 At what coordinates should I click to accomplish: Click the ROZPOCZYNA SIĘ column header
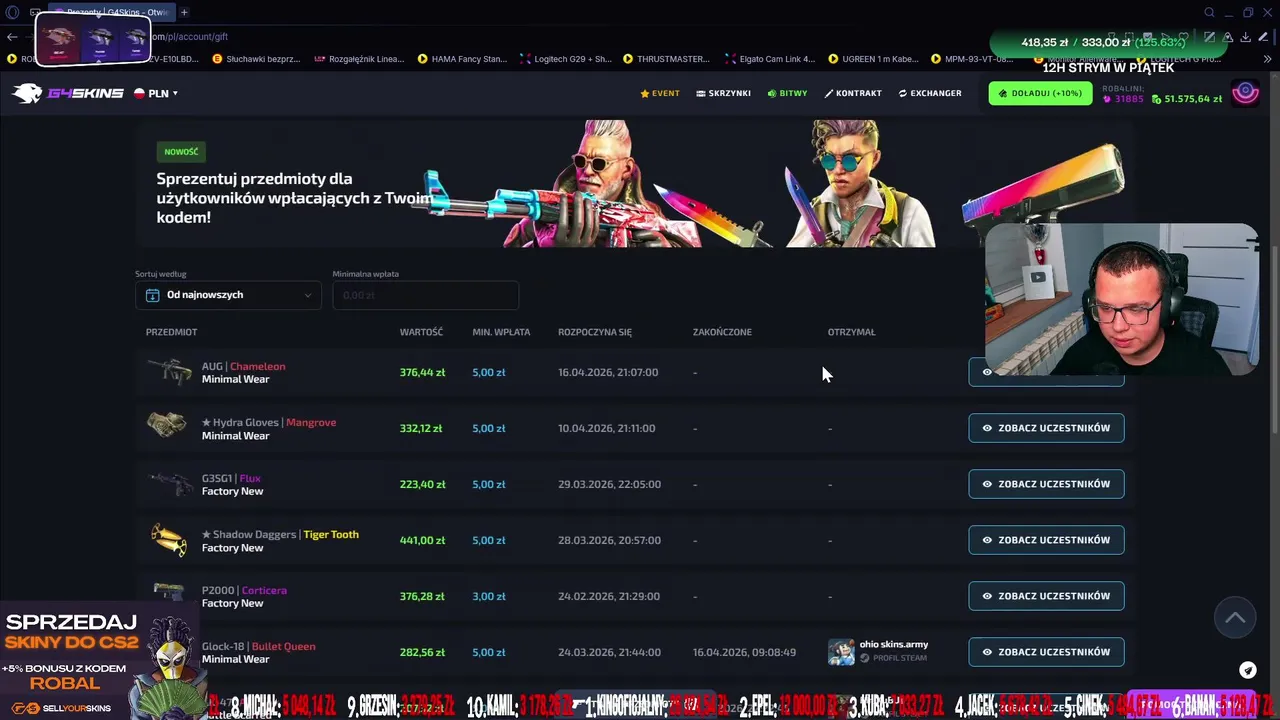tap(595, 332)
